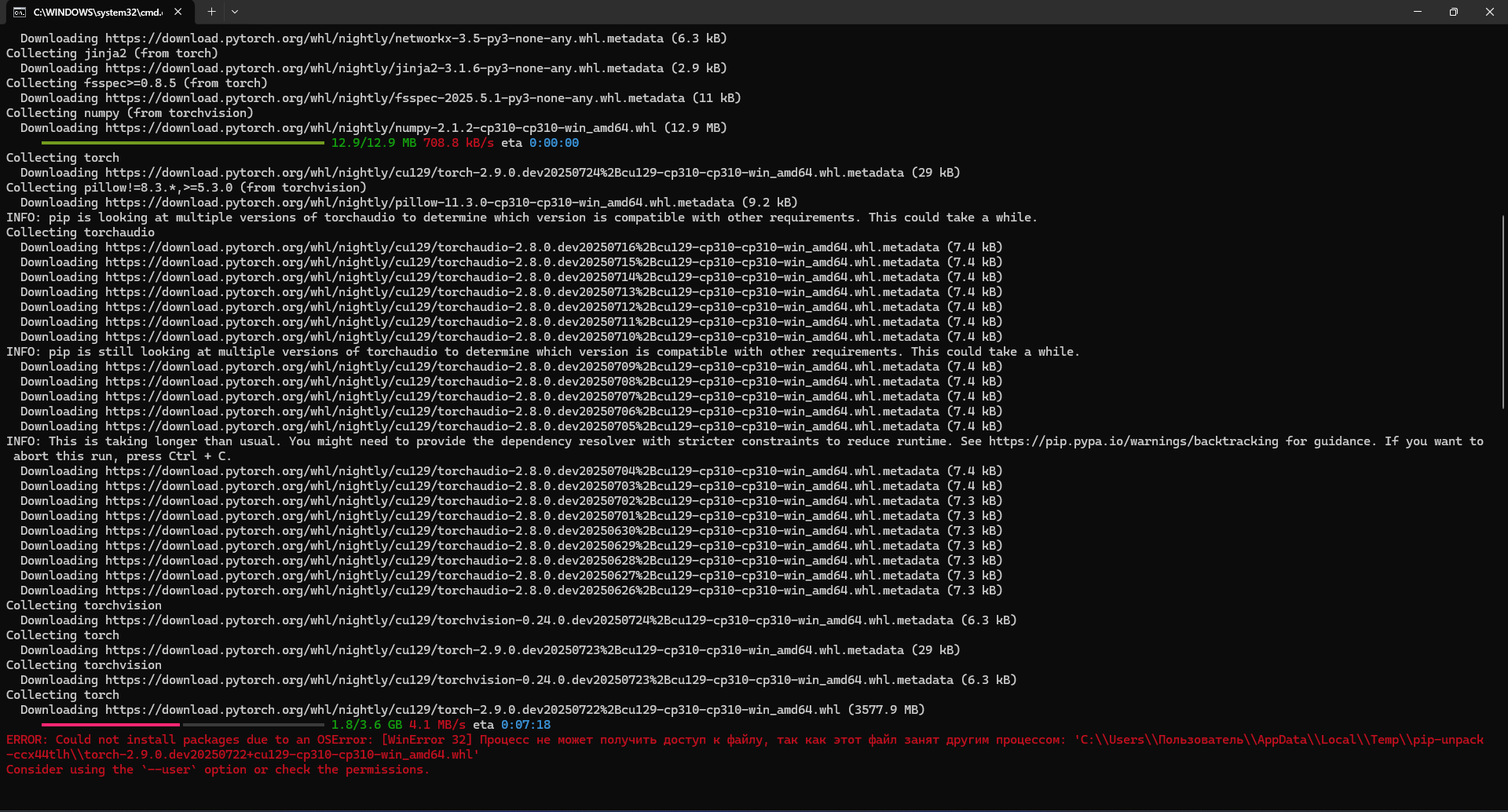Click the torchaudio dev20250716 metadata URL

click(x=522, y=247)
